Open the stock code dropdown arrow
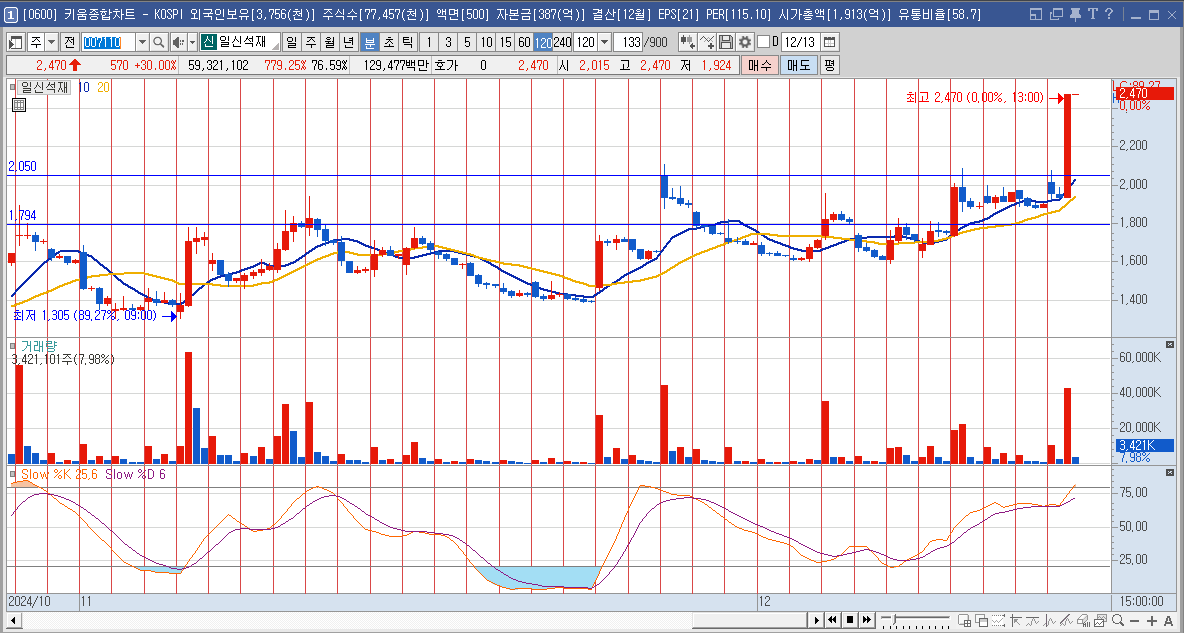 [x=142, y=42]
